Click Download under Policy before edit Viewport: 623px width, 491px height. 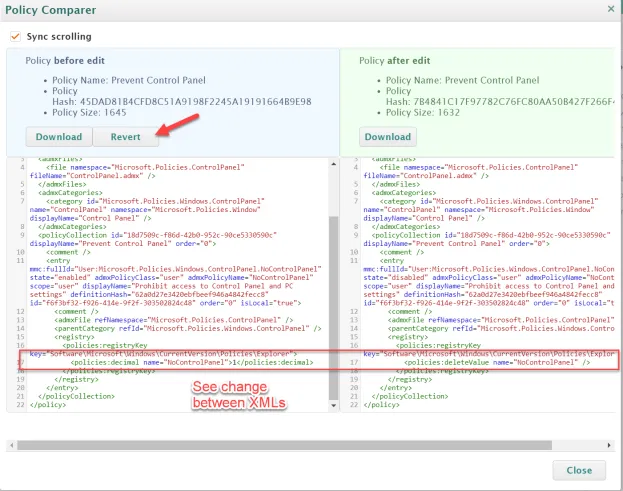point(59,137)
